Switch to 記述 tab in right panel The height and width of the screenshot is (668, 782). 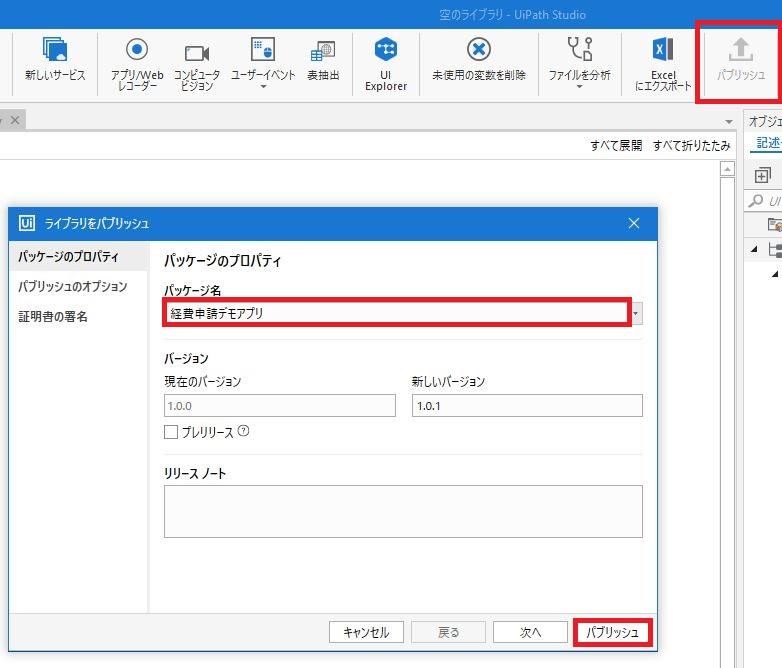[768, 143]
